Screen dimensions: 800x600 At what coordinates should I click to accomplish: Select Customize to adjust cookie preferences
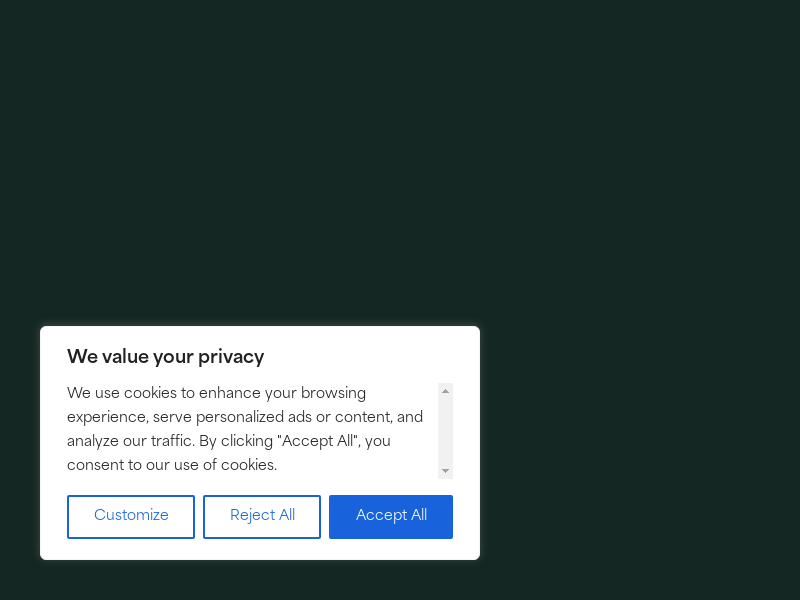tap(131, 516)
